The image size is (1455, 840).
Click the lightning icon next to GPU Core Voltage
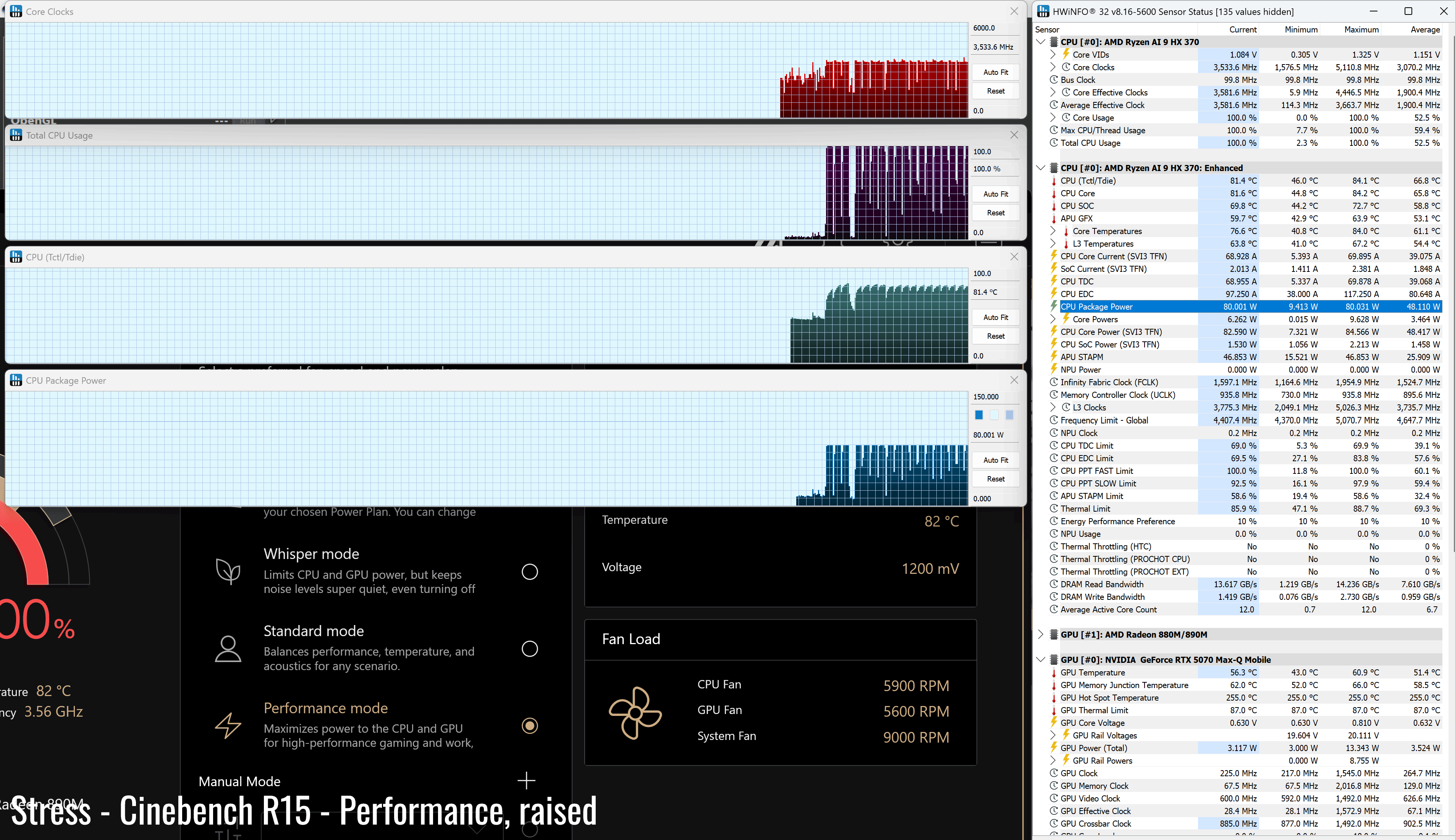[x=1054, y=722]
